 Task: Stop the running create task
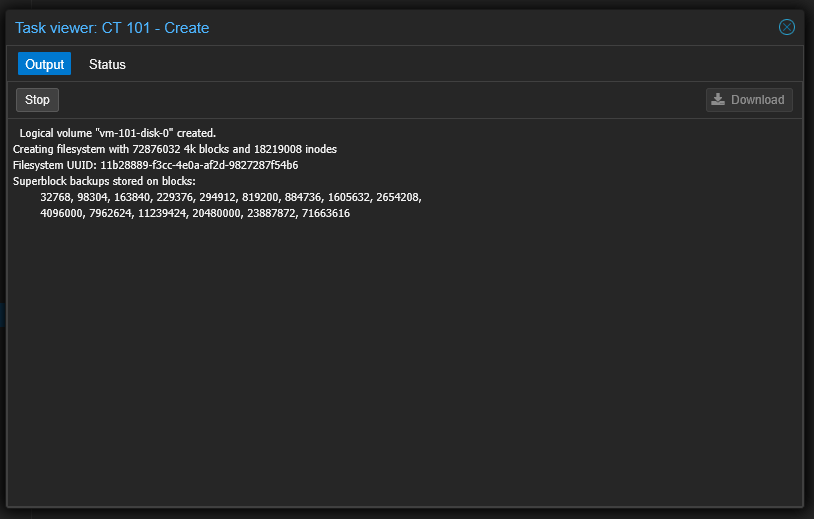tap(37, 100)
